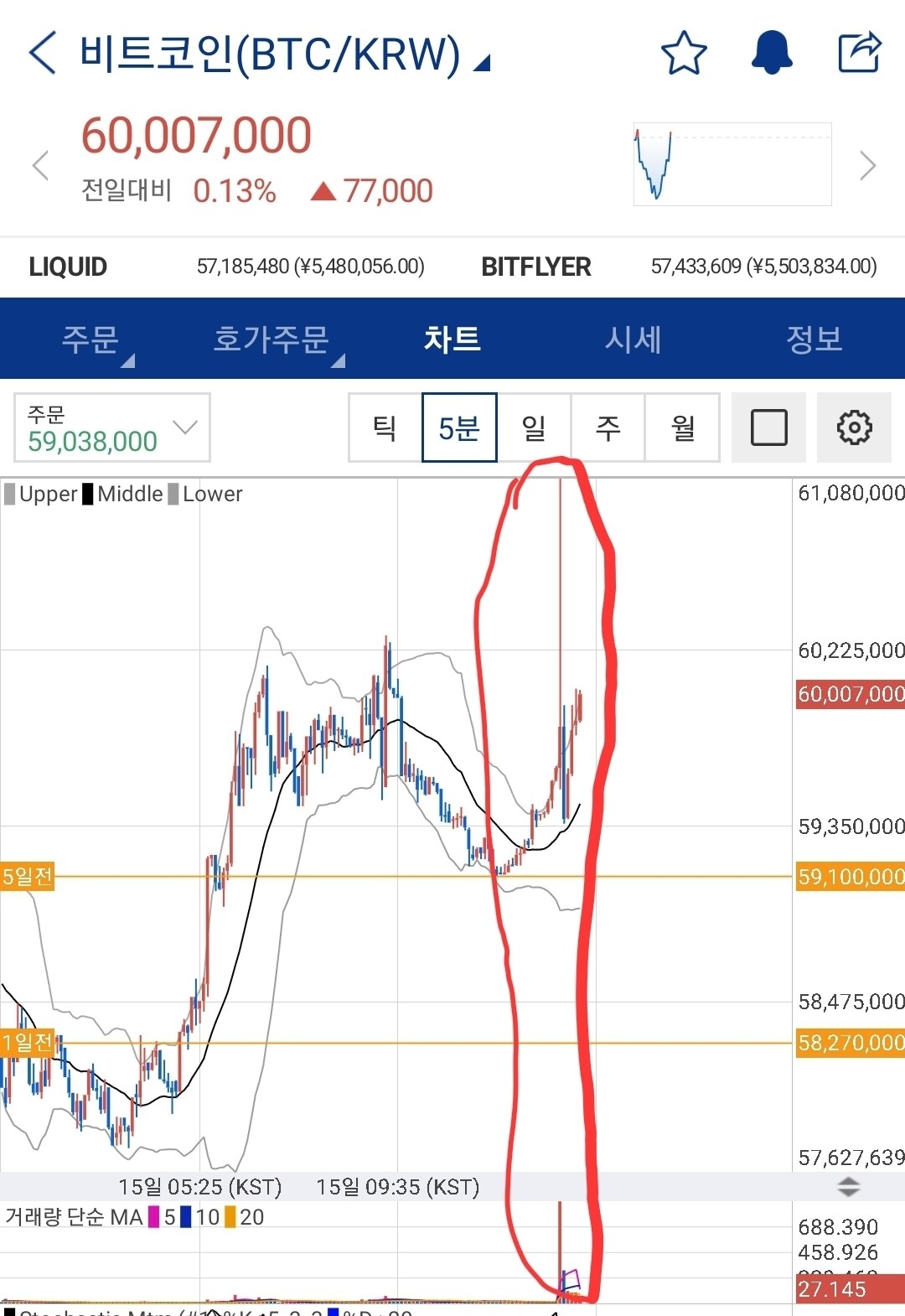This screenshot has width=905, height=1316.
Task: Open the 정보 tab
Action: tap(814, 339)
